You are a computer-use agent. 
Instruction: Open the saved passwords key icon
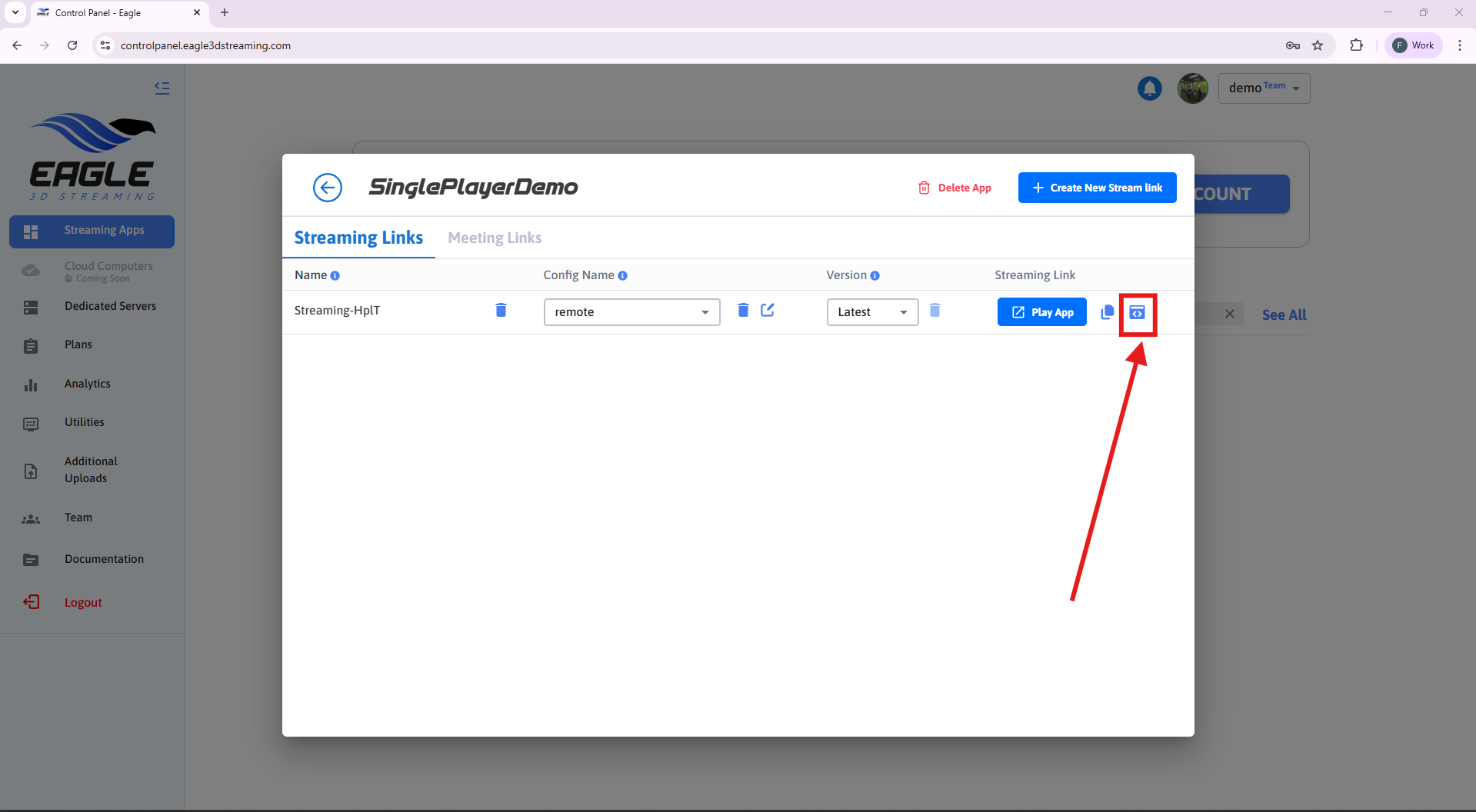pyautogui.click(x=1293, y=45)
